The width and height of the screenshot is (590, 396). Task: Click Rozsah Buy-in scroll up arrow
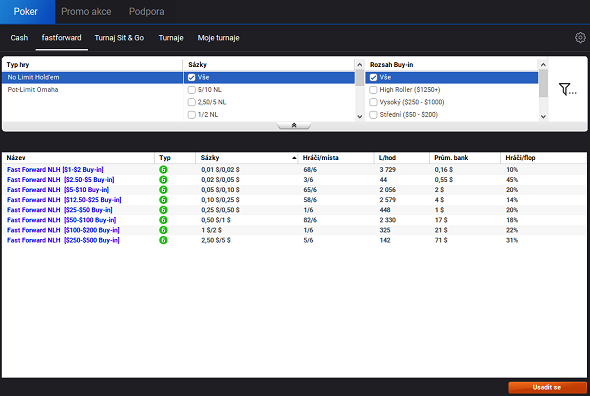pyautogui.click(x=543, y=65)
